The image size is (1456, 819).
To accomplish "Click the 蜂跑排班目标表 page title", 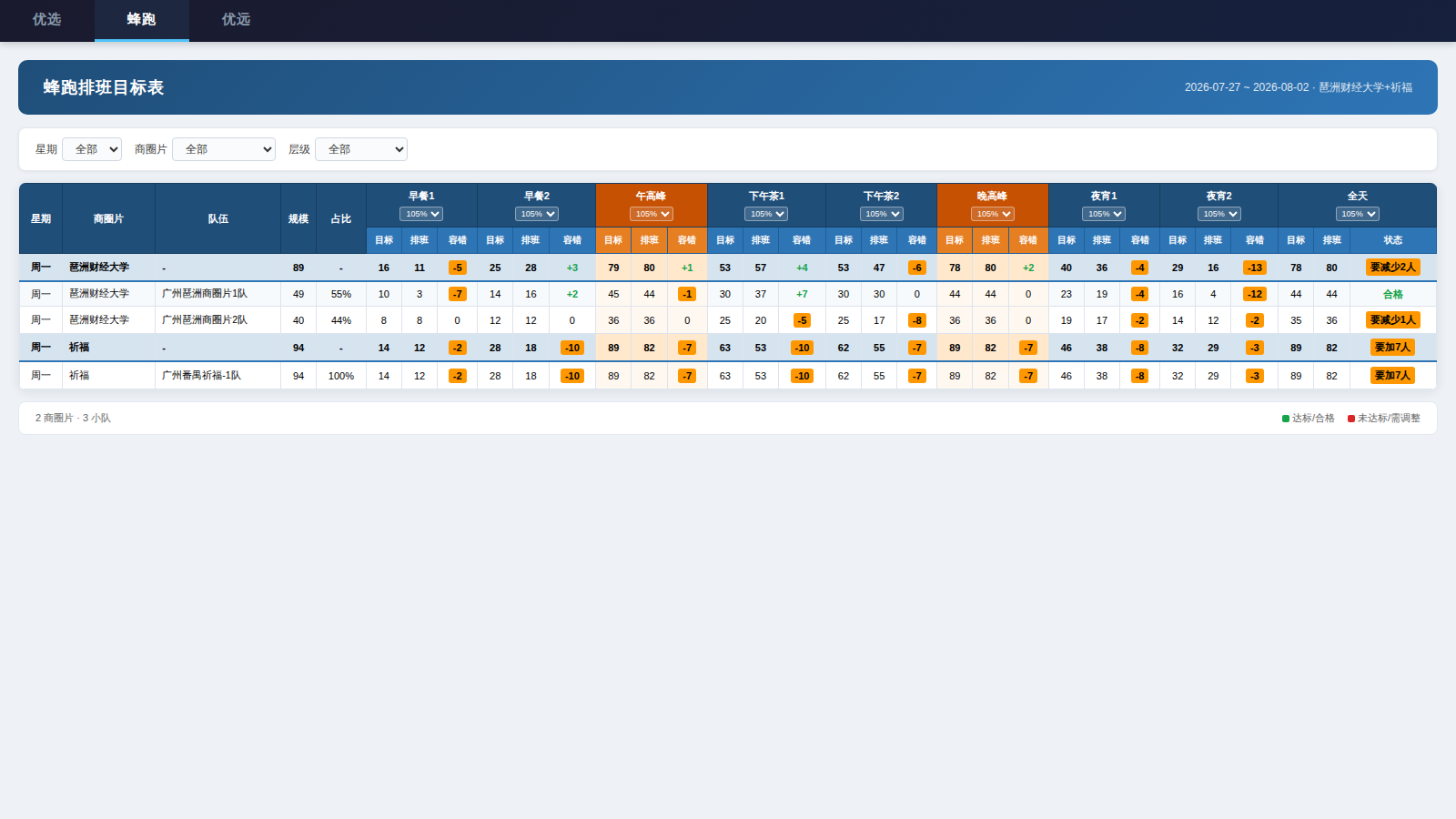I will point(104,87).
